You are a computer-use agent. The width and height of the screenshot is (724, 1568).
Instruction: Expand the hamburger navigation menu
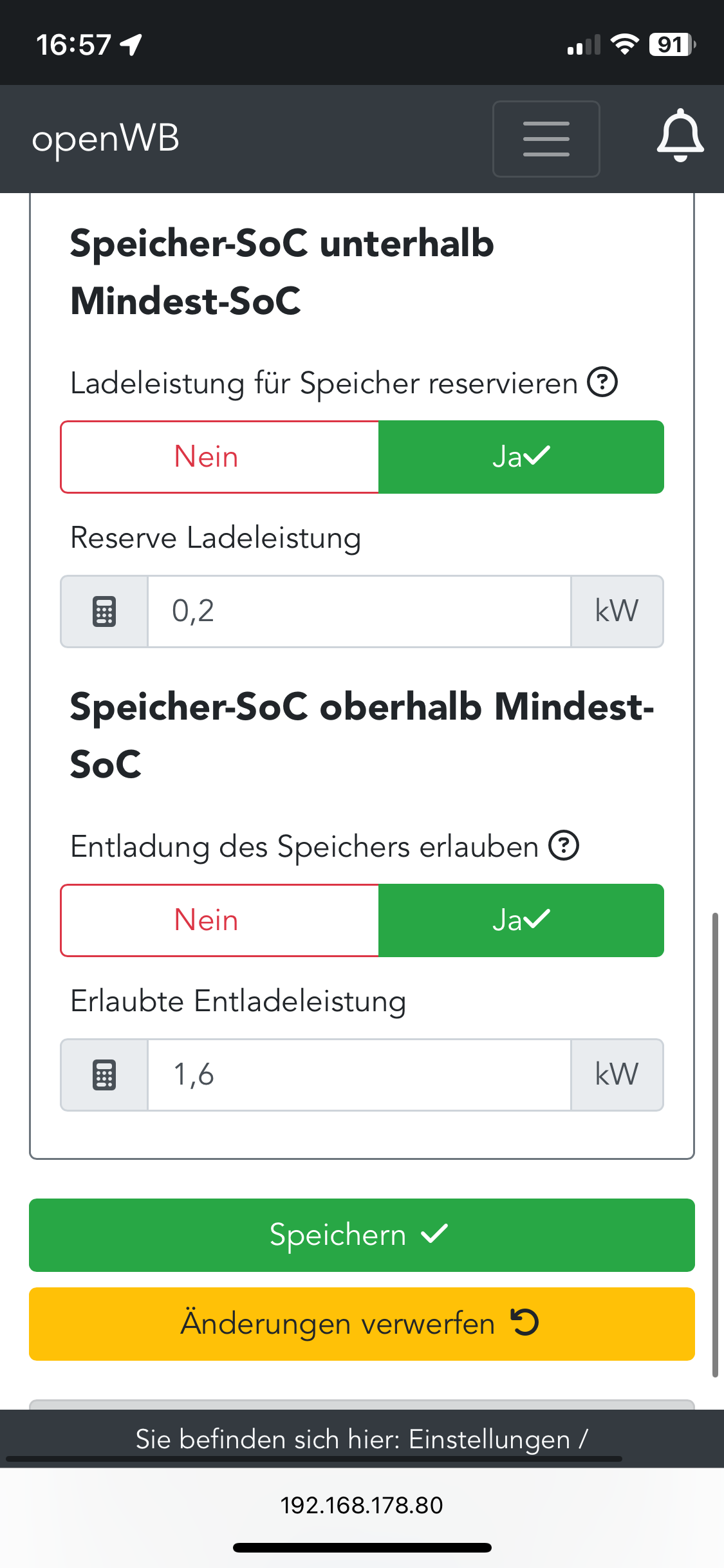coord(546,138)
